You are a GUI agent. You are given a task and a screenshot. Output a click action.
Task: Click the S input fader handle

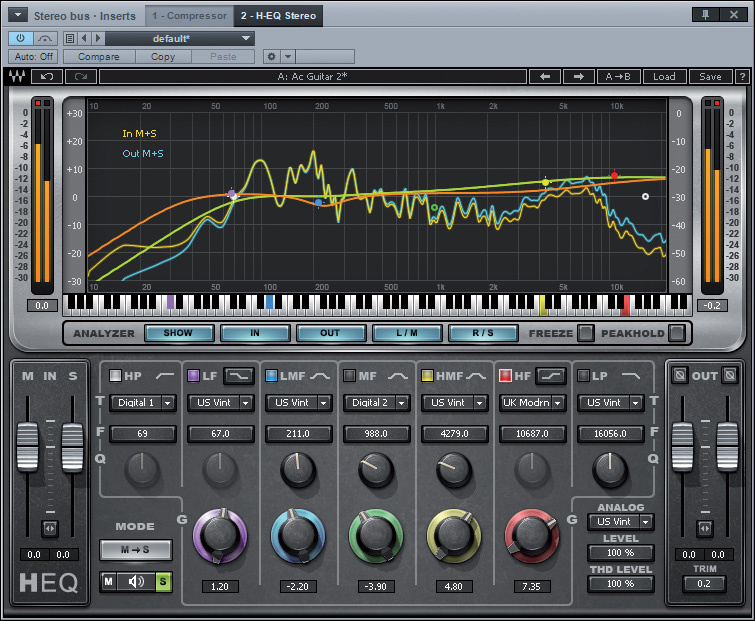click(73, 446)
